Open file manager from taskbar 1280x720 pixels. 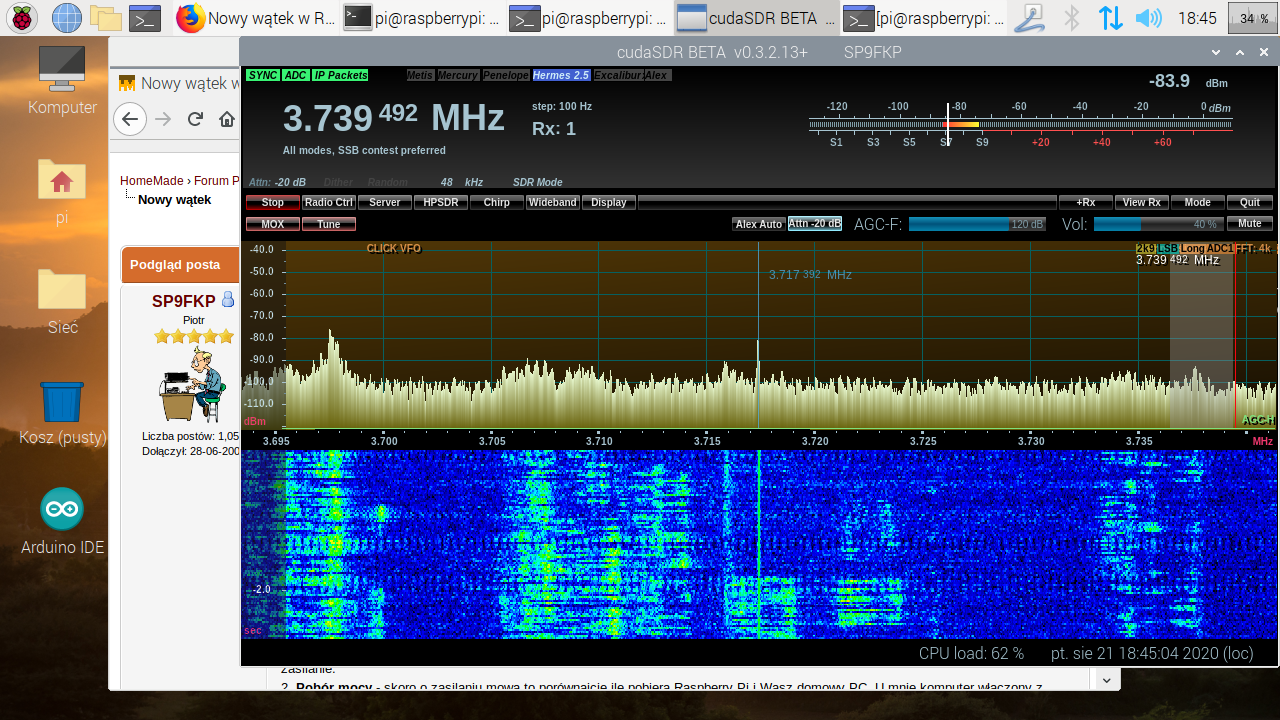point(105,18)
